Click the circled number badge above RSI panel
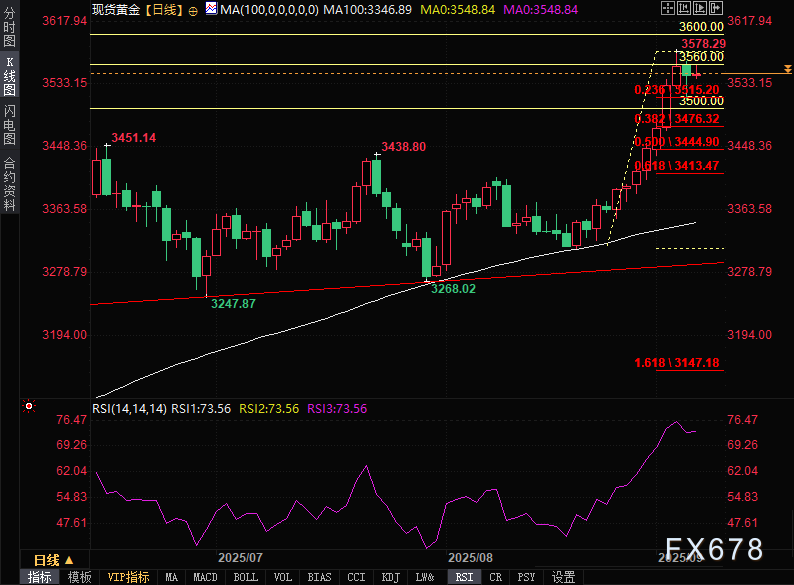 28,407
